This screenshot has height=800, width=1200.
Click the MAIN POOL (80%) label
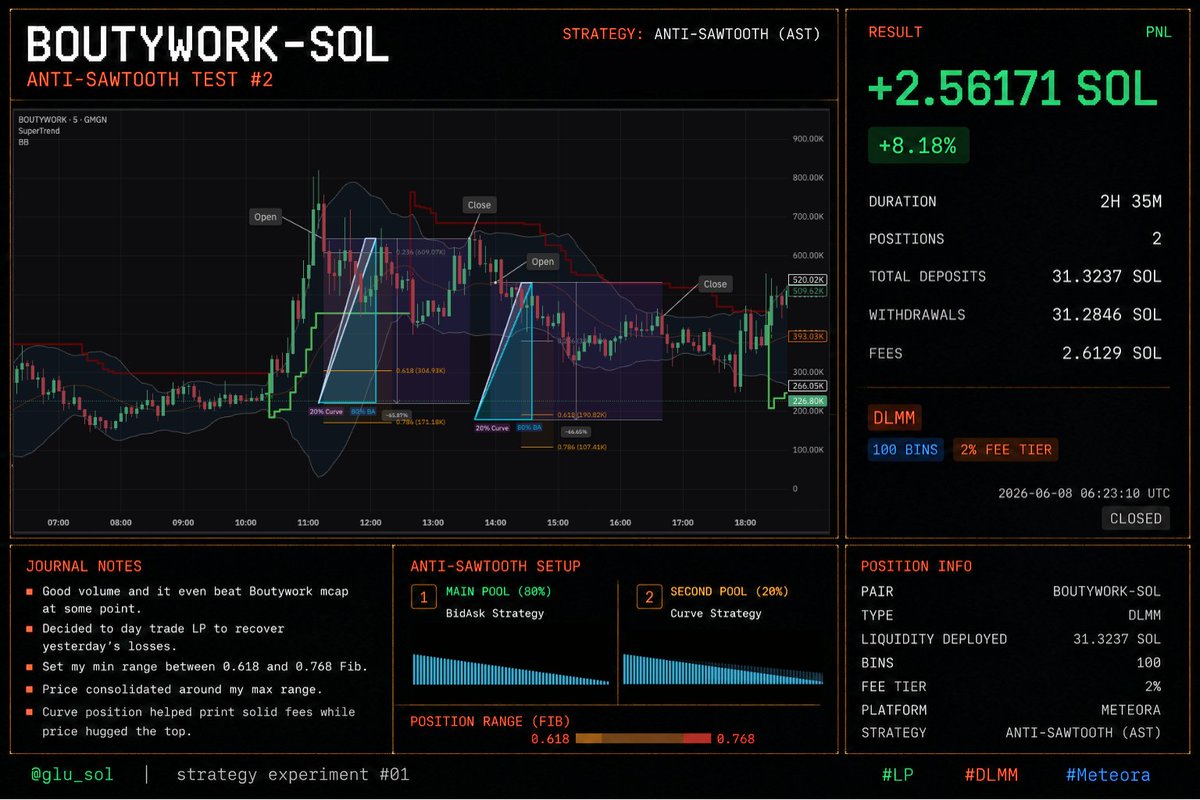click(x=498, y=591)
